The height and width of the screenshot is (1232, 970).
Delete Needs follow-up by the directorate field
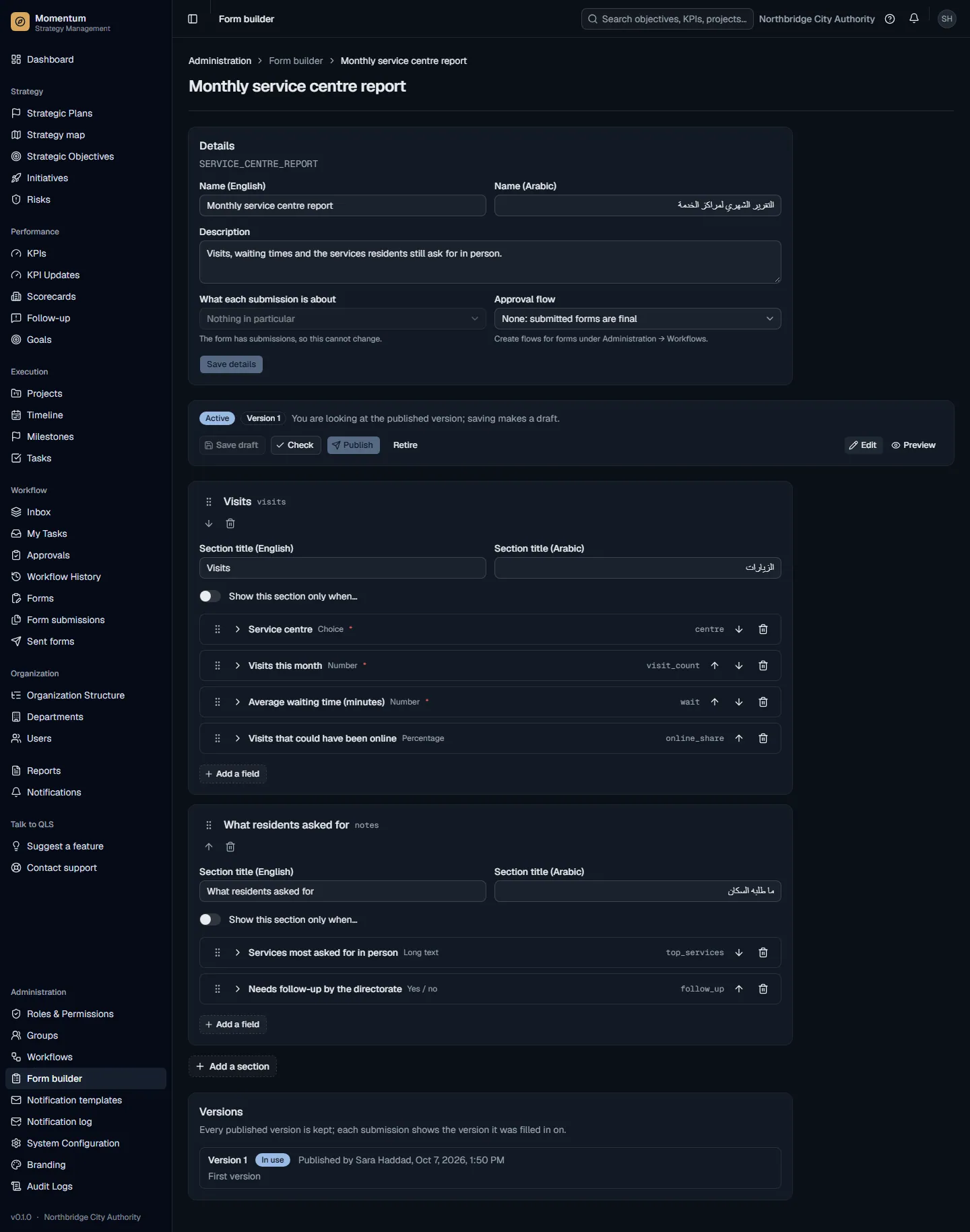coord(763,989)
